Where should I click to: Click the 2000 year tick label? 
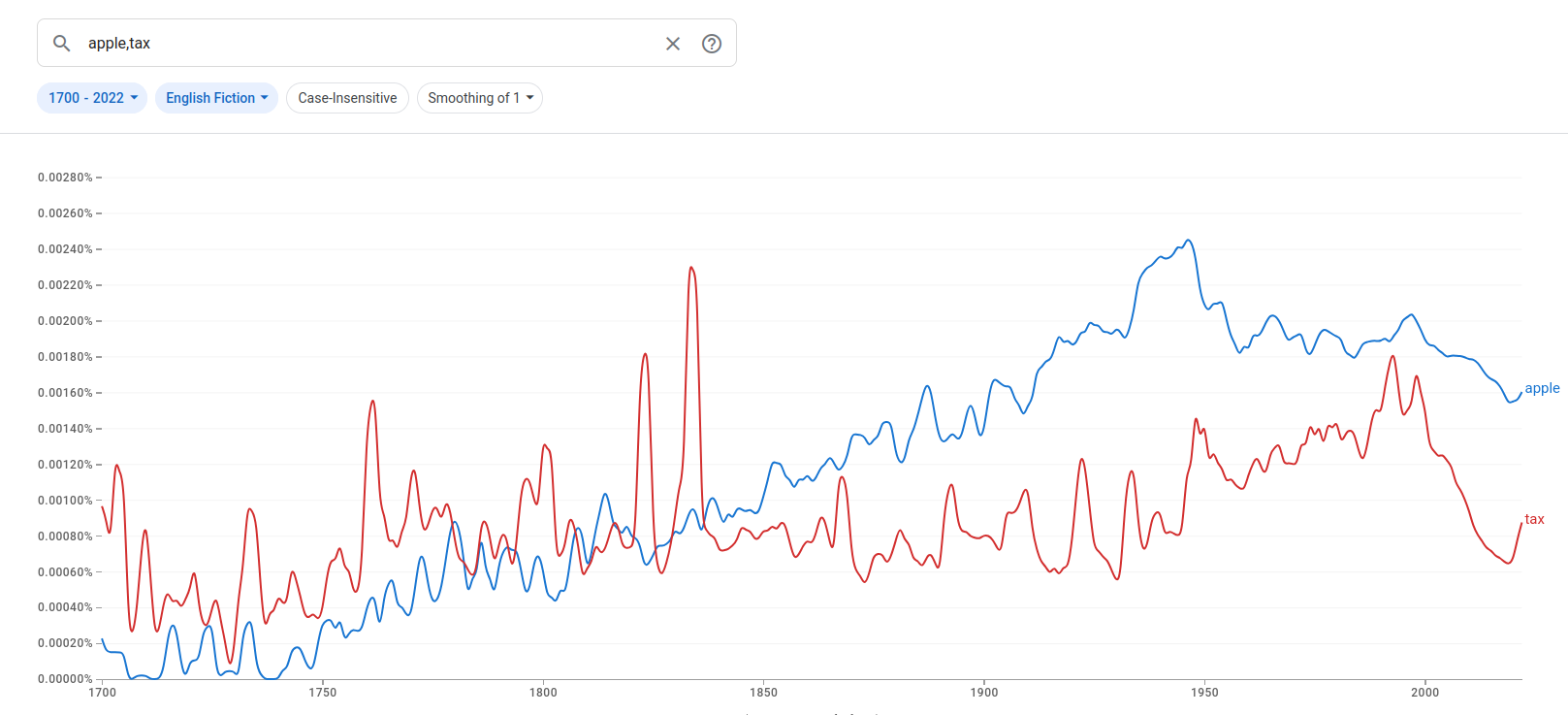[1424, 692]
